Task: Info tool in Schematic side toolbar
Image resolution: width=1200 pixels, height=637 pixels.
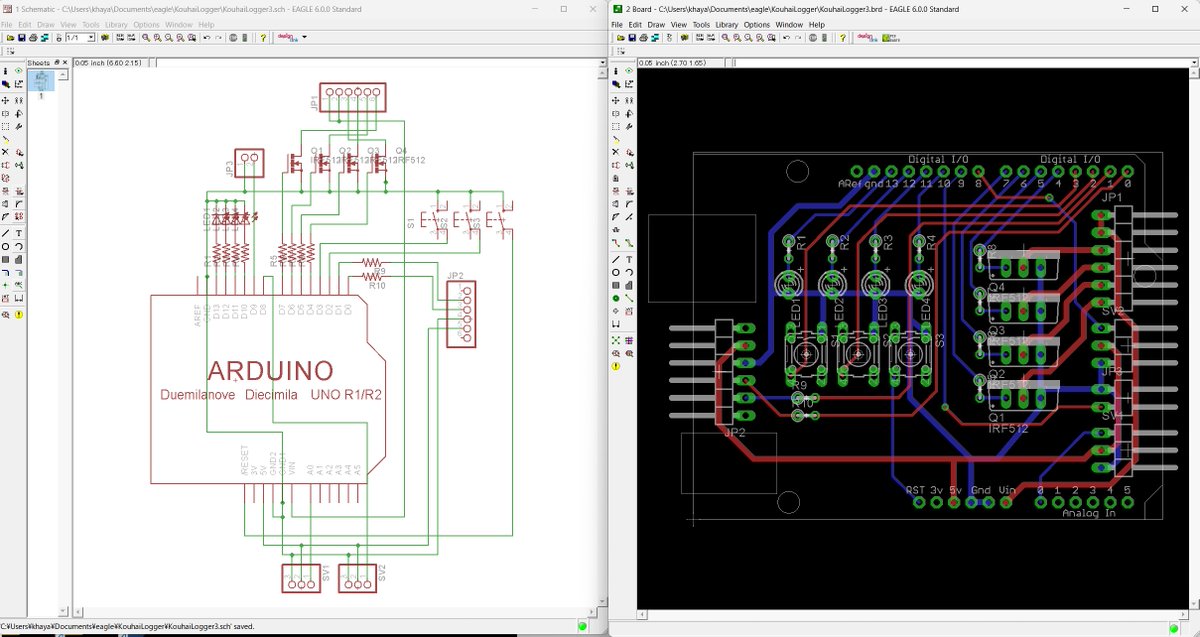Action: click(6, 71)
